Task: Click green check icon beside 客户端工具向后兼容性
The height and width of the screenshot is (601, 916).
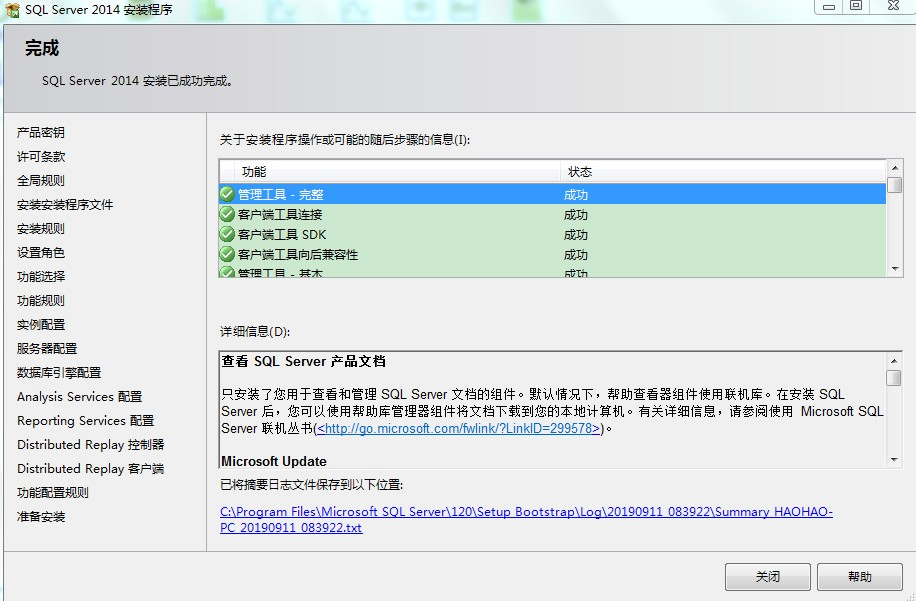Action: click(227, 254)
